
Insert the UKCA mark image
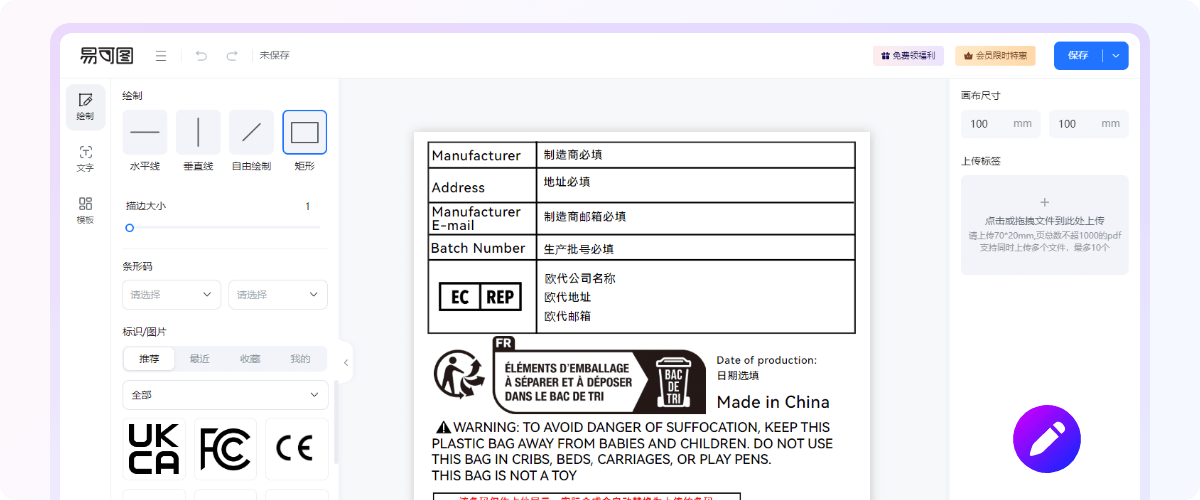pyautogui.click(x=154, y=449)
